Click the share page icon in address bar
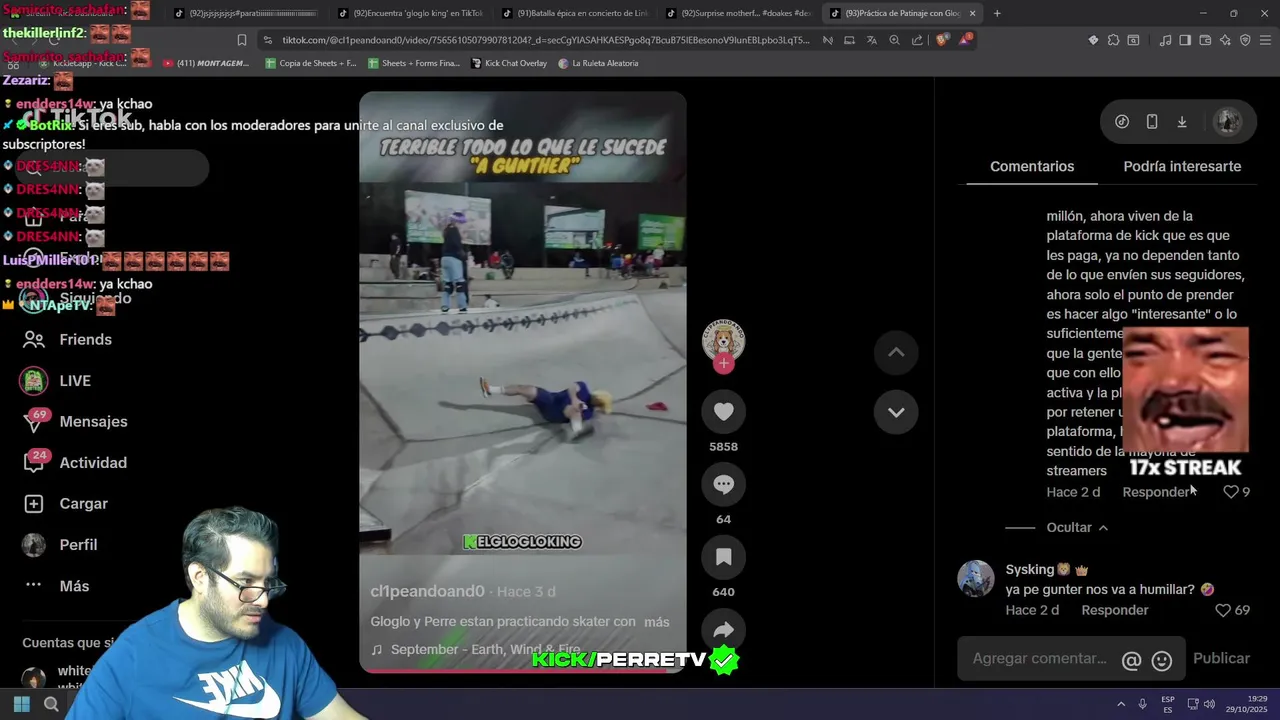This screenshot has width=1280, height=720. pyautogui.click(x=917, y=40)
